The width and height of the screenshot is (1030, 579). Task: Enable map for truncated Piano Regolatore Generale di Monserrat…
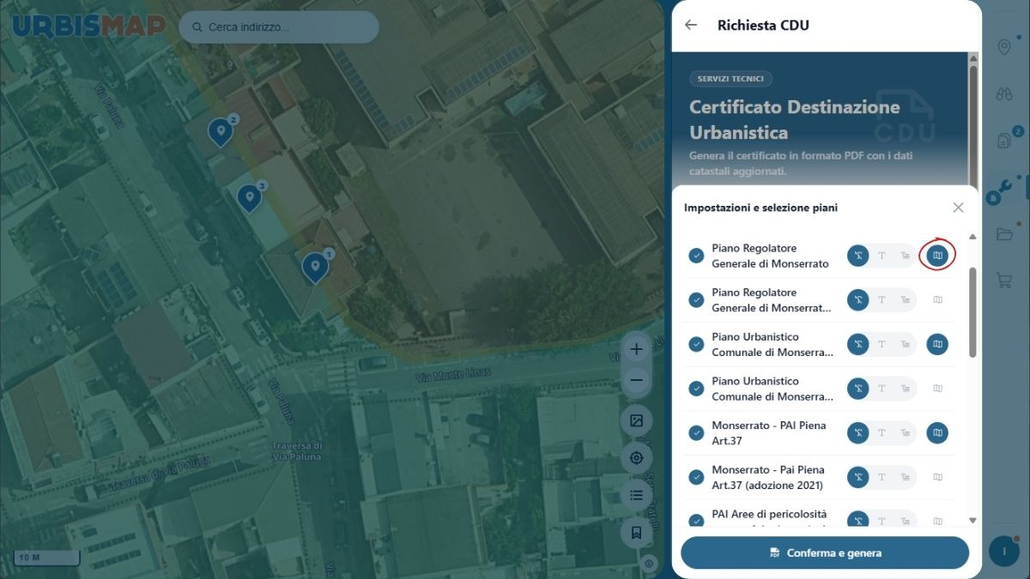[937, 300]
